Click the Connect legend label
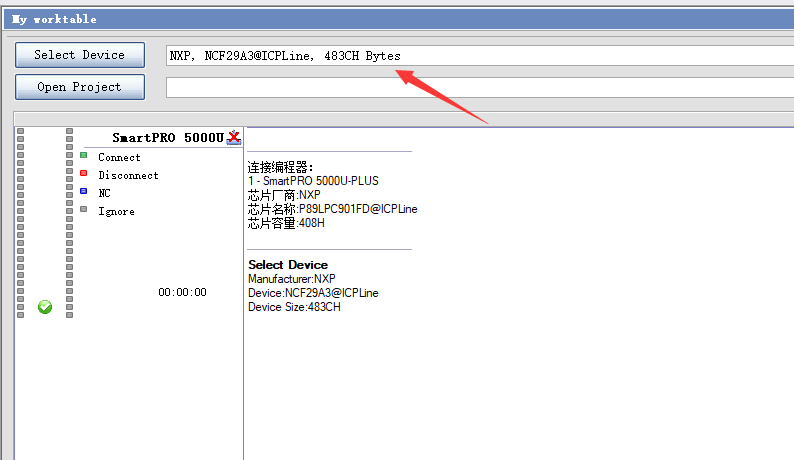 (119, 157)
